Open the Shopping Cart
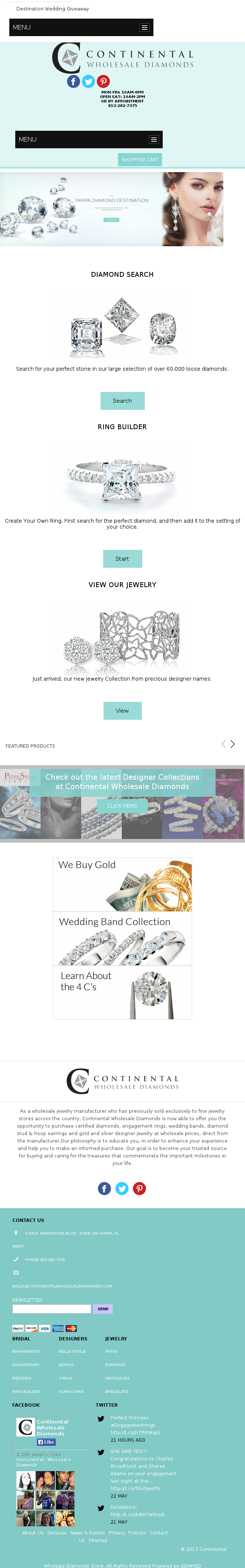 (x=140, y=159)
